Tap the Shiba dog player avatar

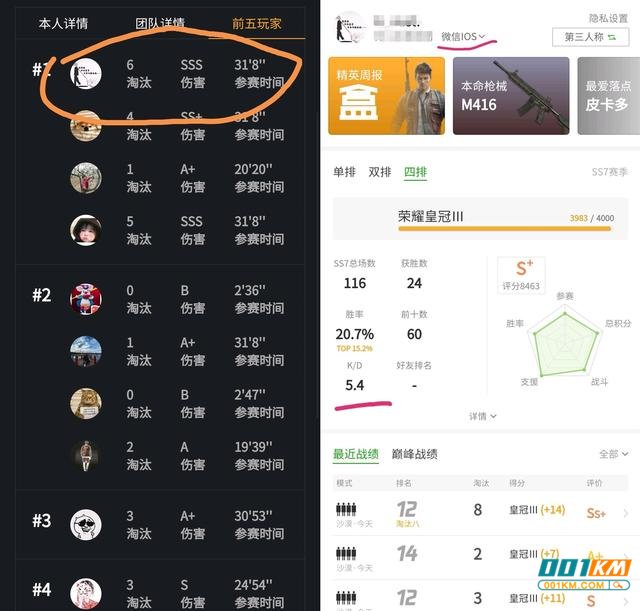(x=86, y=126)
